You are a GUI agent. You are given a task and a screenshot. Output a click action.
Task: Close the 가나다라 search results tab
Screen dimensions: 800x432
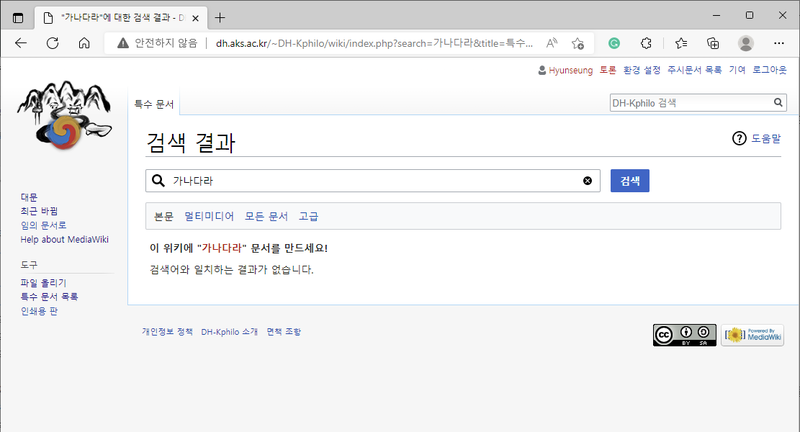[x=195, y=18]
